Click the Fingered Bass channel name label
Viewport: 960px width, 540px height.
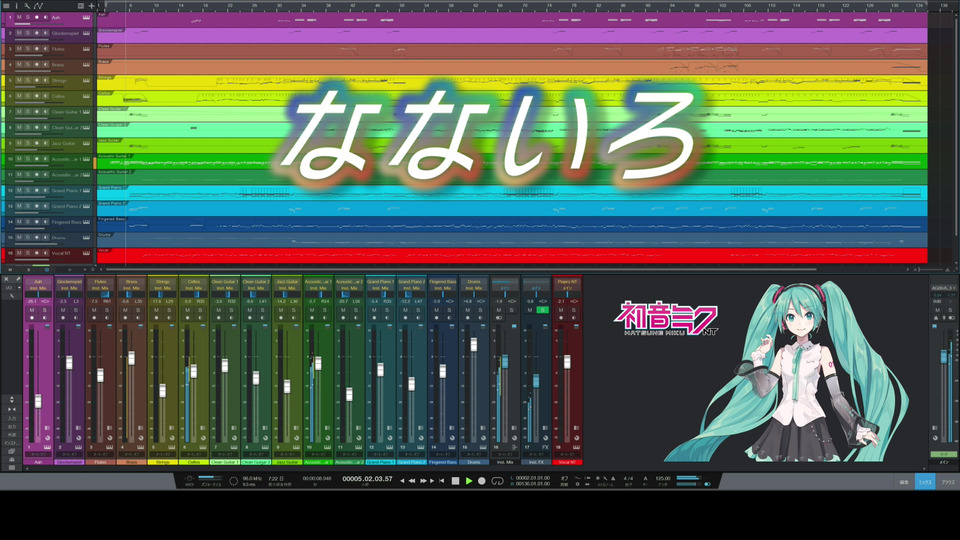click(443, 462)
